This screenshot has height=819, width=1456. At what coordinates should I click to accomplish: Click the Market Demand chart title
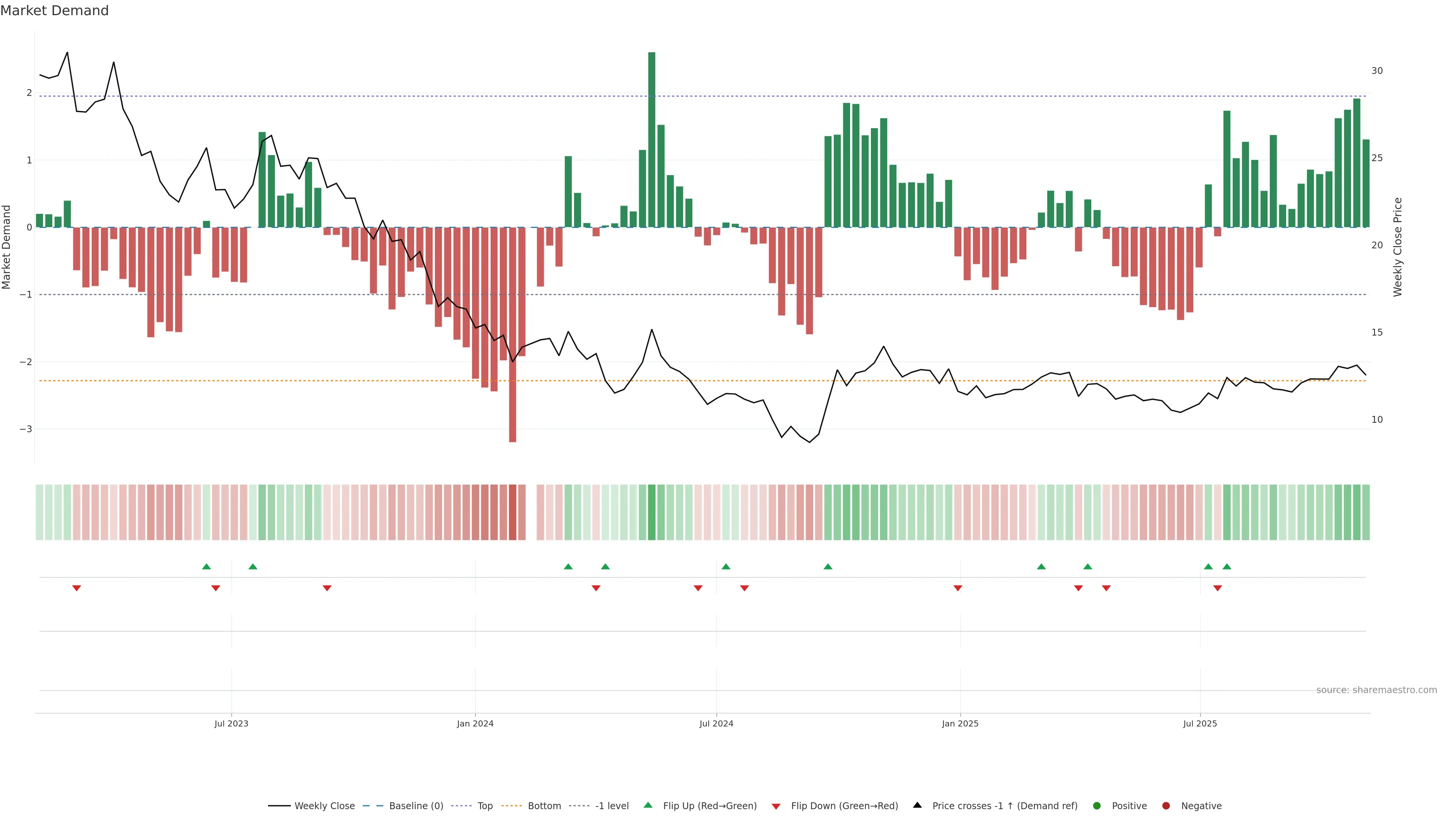point(54,11)
